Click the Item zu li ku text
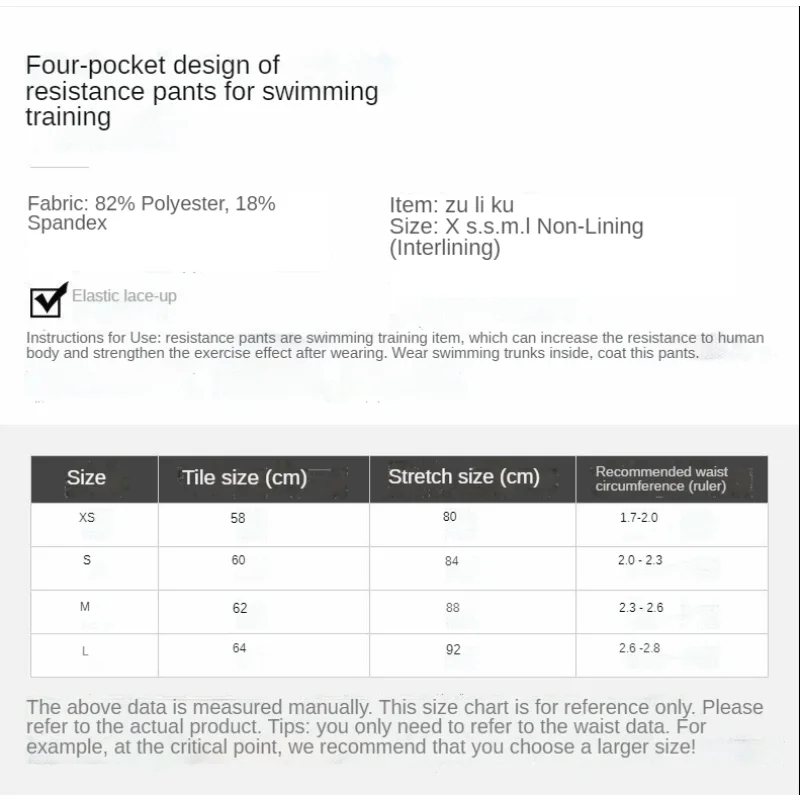 452,205
